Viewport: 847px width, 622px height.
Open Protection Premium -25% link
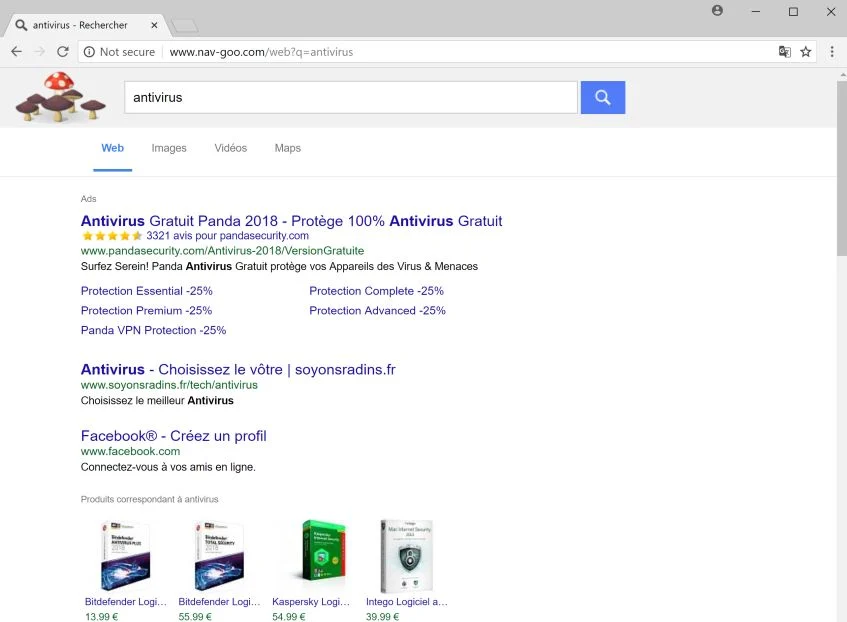(x=146, y=311)
